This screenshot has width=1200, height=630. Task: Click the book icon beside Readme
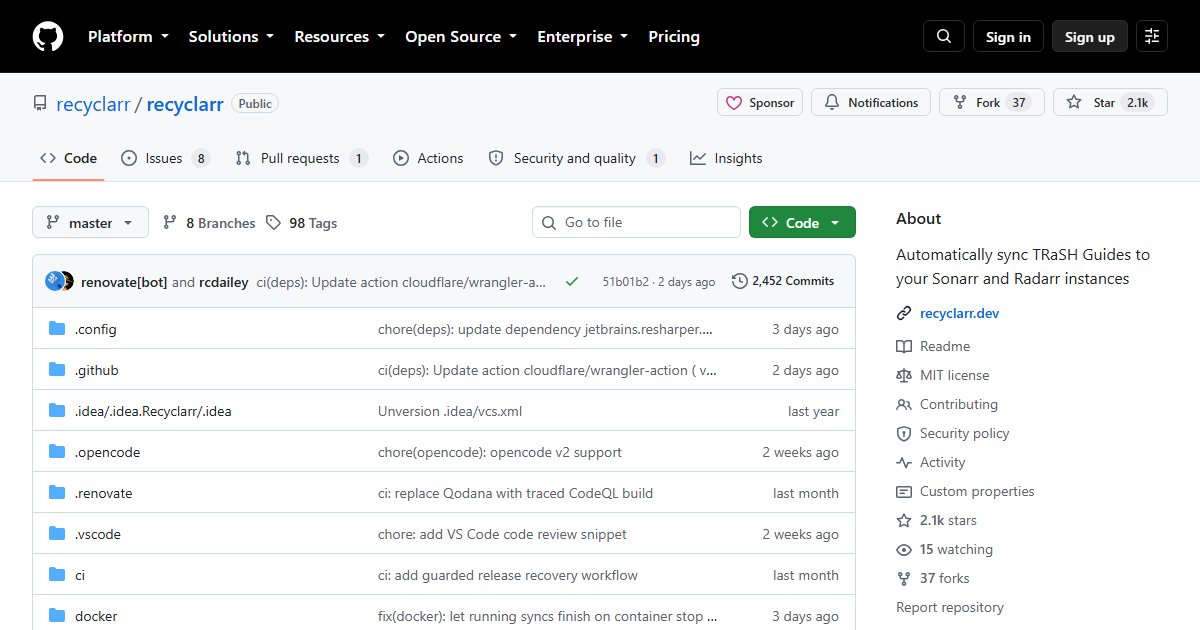[x=904, y=346]
